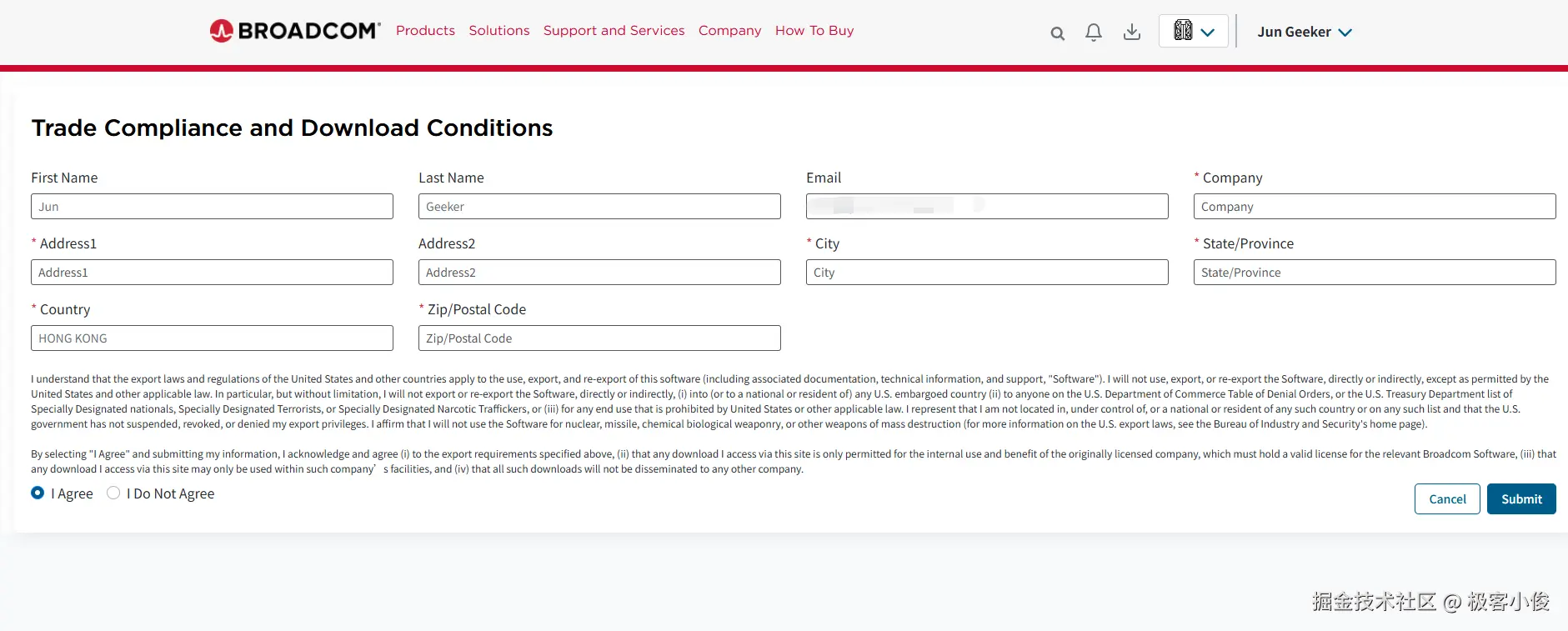Focus the First Name field

[212, 207]
